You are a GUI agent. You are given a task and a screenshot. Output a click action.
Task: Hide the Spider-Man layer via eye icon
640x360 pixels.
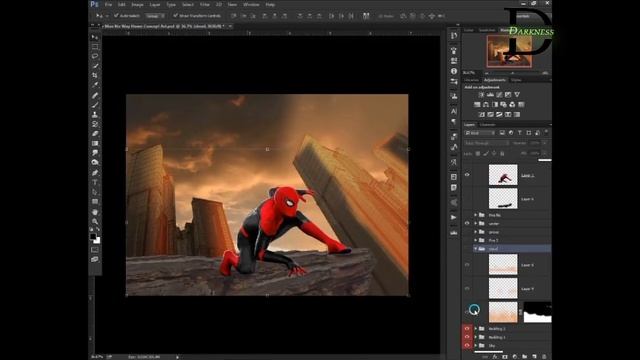pyautogui.click(x=467, y=175)
